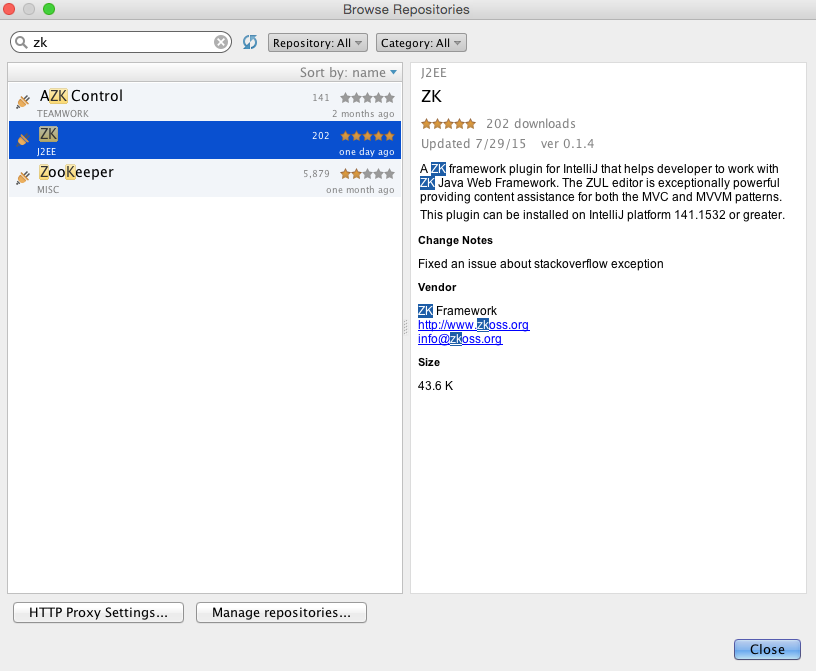The height and width of the screenshot is (671, 816).
Task: Click the AZK Control plugin icon
Action: [23, 102]
